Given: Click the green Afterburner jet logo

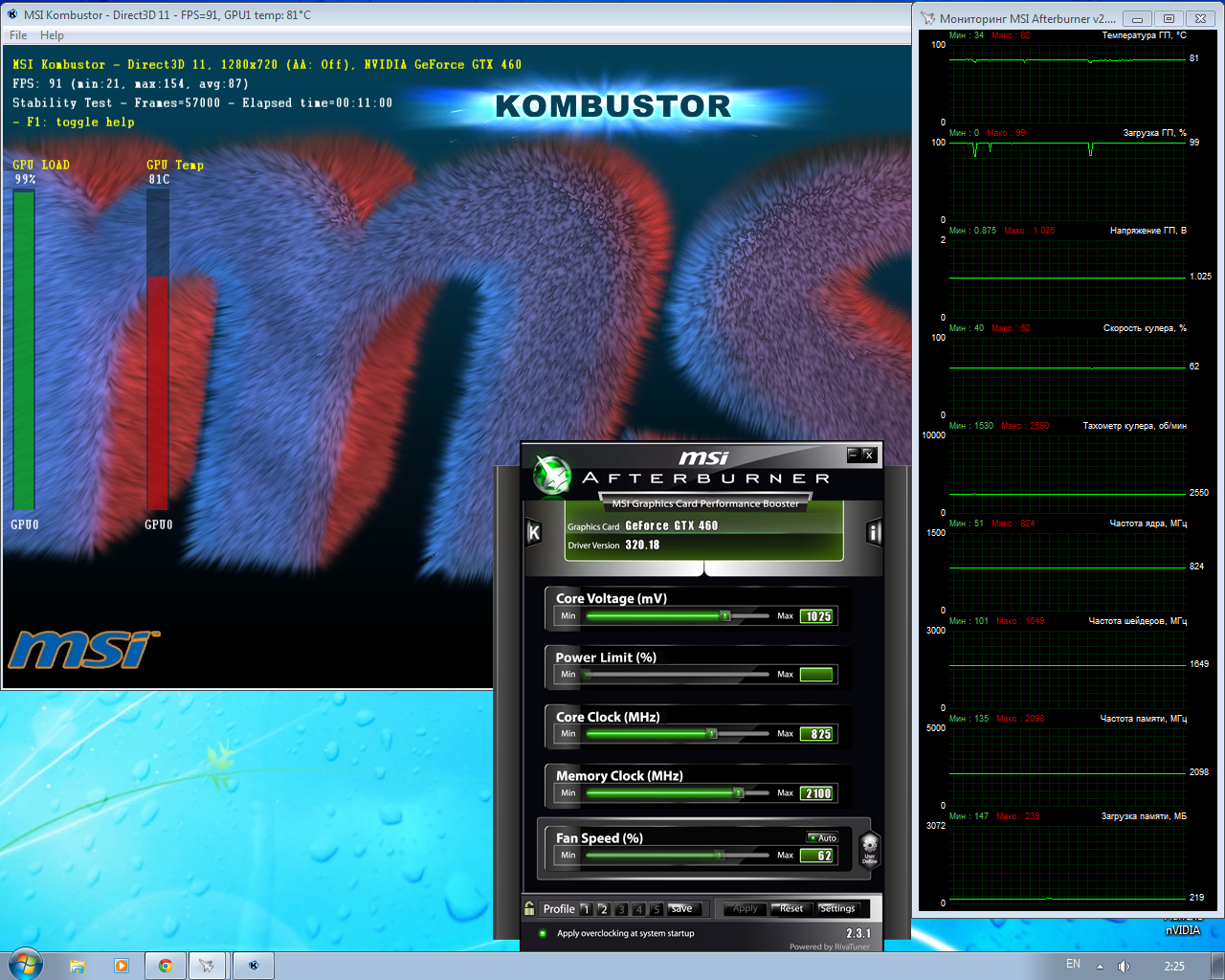Looking at the screenshot, I should coord(552,476).
